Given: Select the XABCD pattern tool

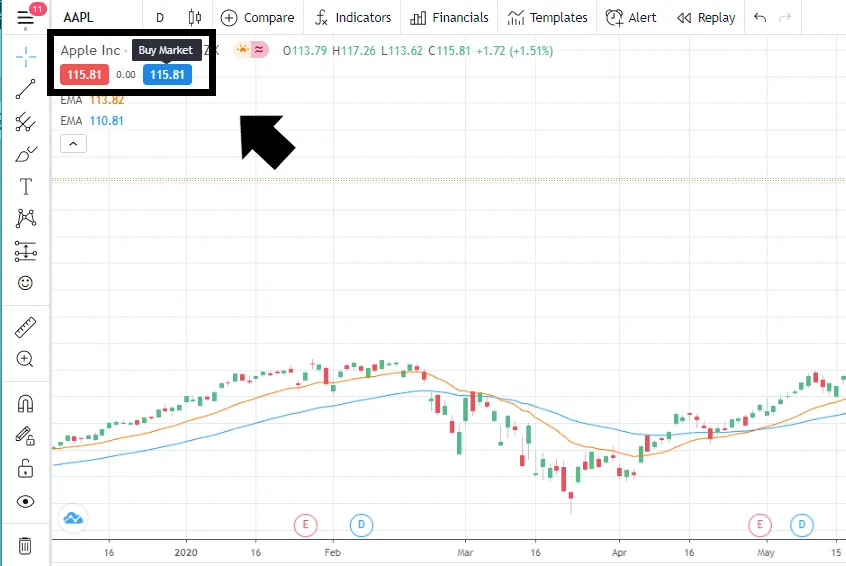Looking at the screenshot, I should tap(25, 218).
